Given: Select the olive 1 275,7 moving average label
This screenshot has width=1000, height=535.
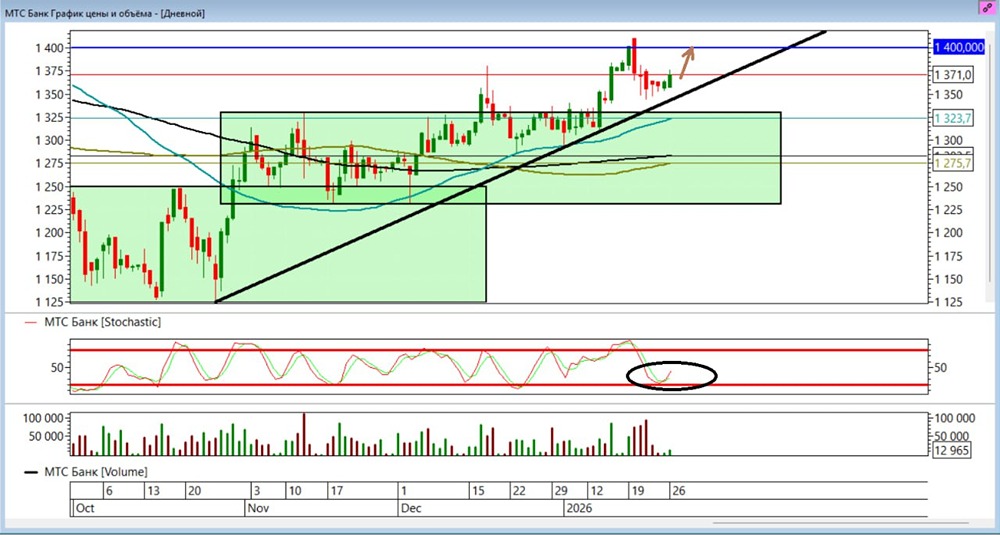Looking at the screenshot, I should click(953, 164).
